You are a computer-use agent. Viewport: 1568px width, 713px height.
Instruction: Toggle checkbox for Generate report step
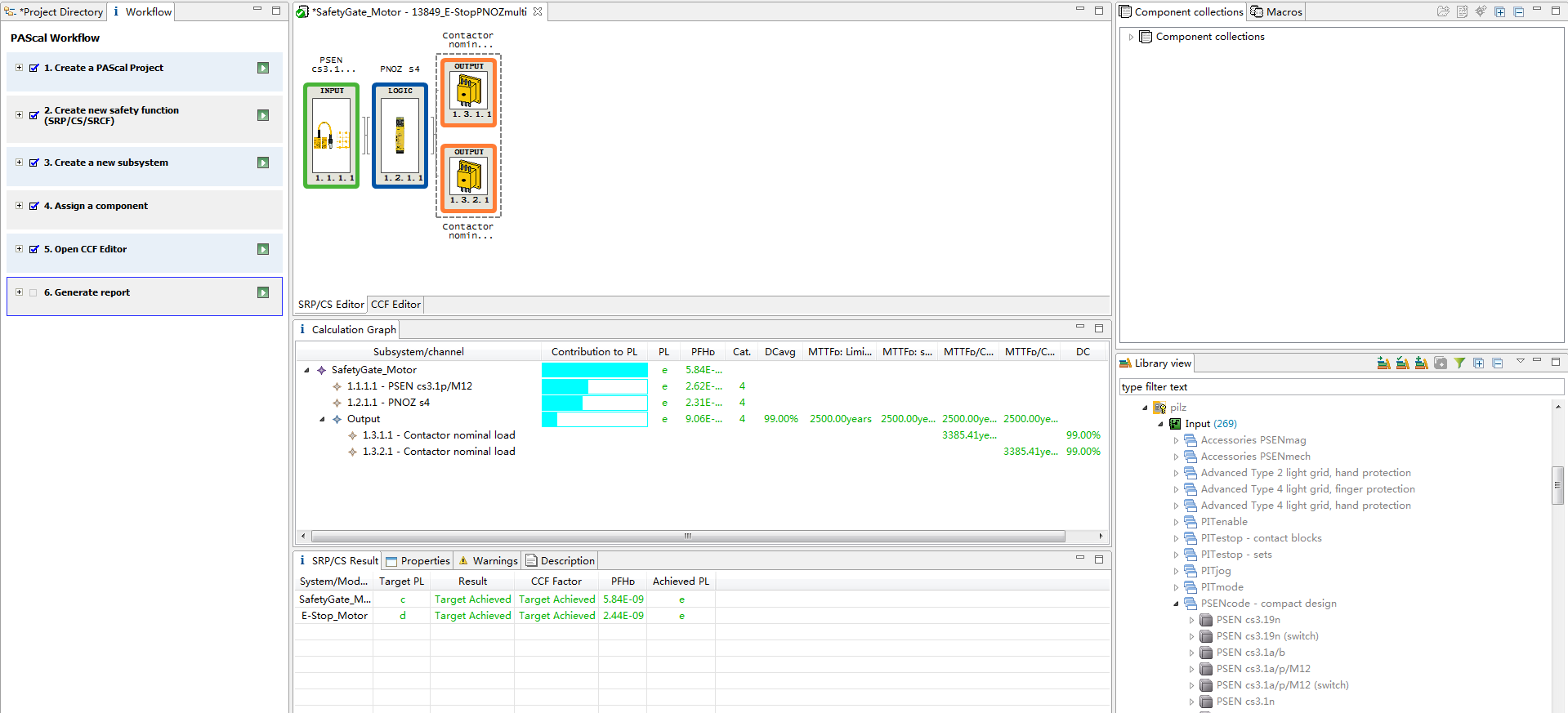point(34,292)
